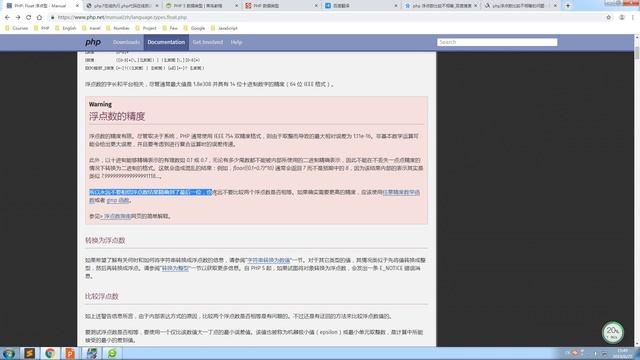Reload the current page
Screen dimensions: 640x360
[29, 18]
